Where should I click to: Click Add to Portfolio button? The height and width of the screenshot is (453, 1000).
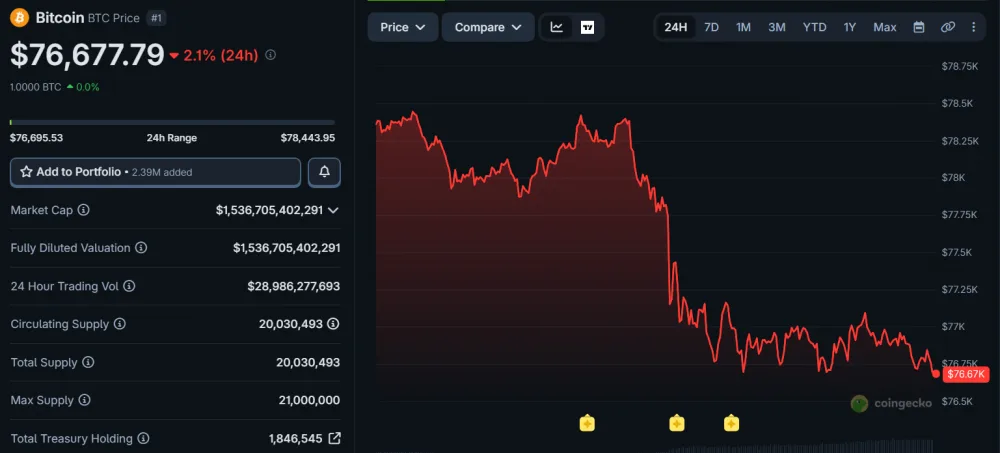pos(155,172)
